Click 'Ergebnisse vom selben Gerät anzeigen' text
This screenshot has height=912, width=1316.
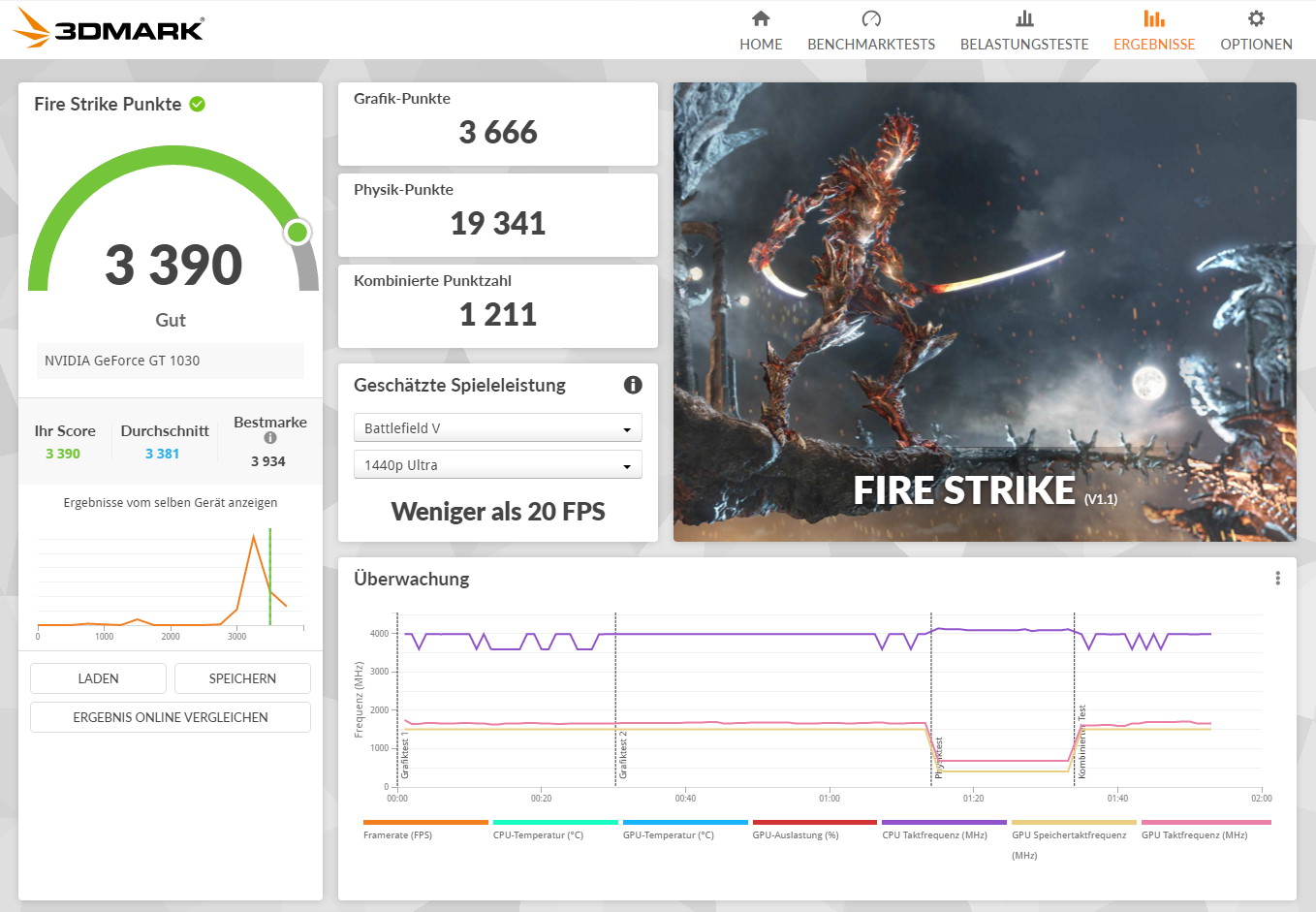[x=171, y=502]
